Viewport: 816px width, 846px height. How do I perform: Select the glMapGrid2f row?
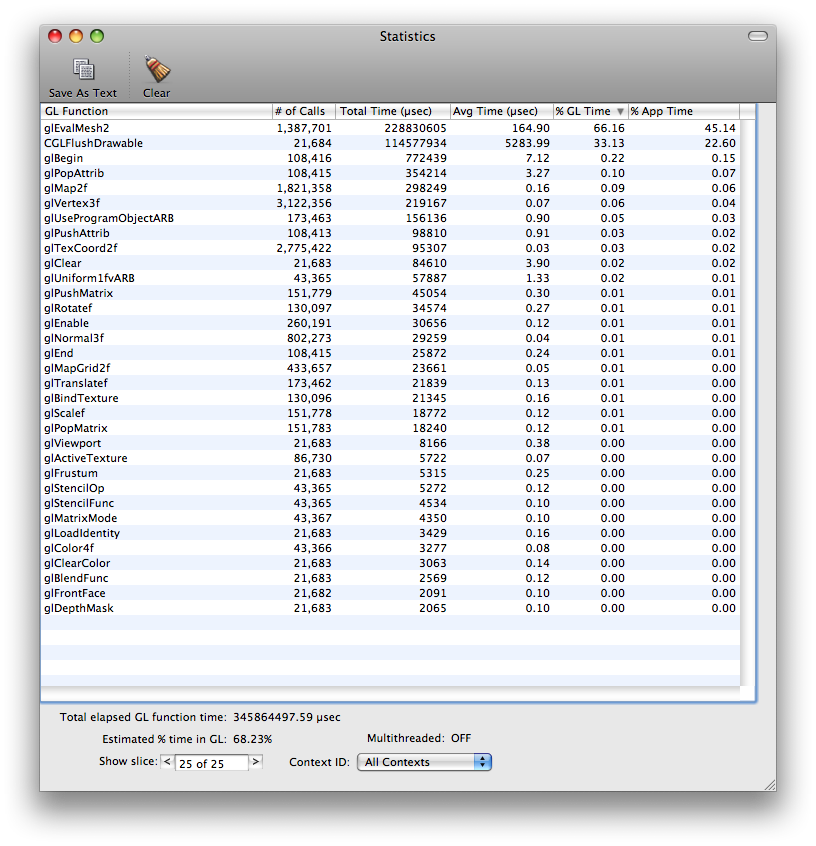point(390,368)
